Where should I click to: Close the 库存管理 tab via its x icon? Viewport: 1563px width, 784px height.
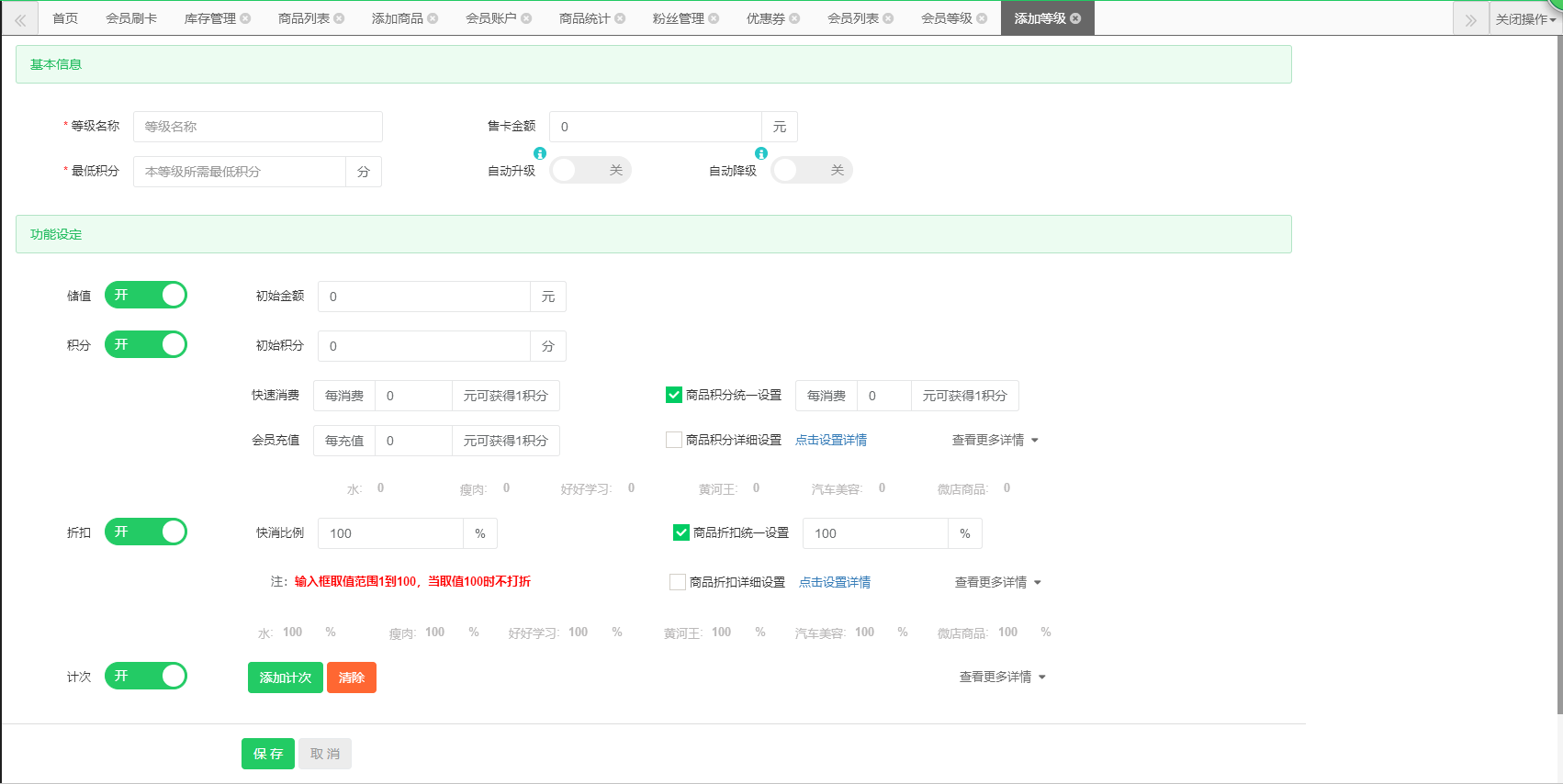pos(245,18)
